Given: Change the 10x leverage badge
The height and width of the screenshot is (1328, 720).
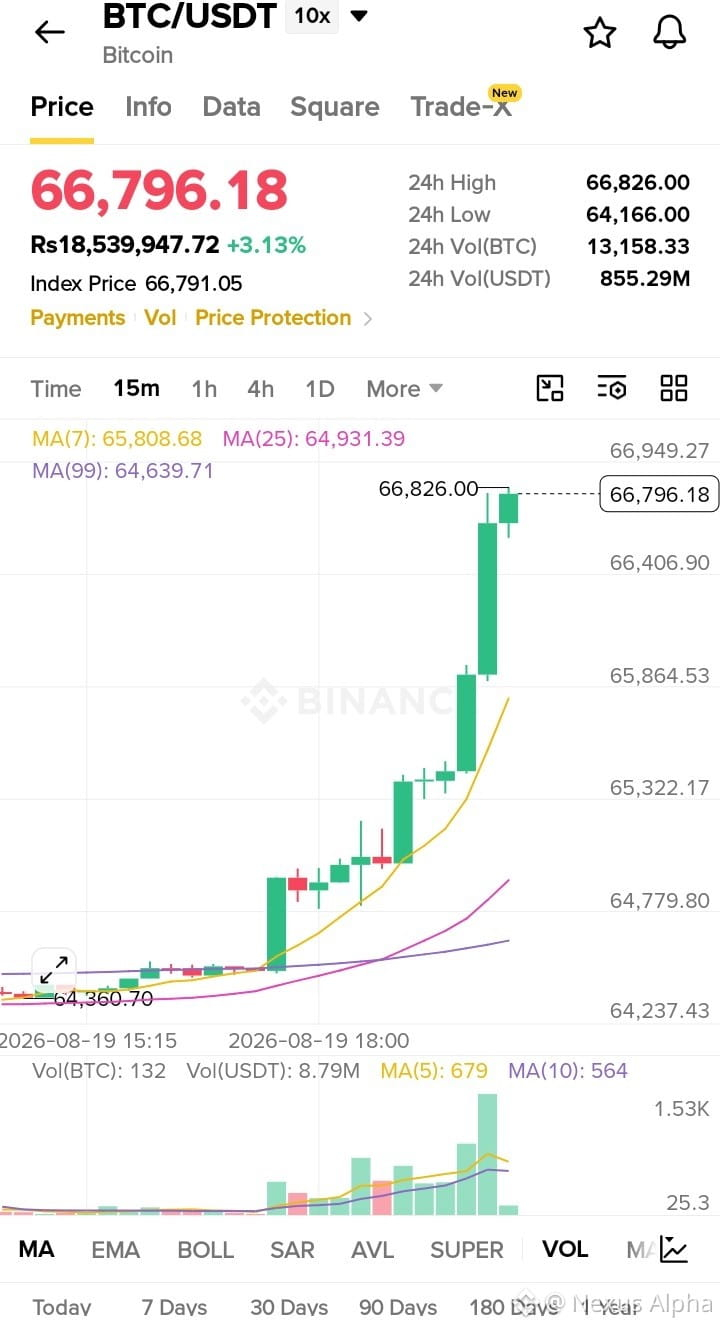Looking at the screenshot, I should (312, 16).
